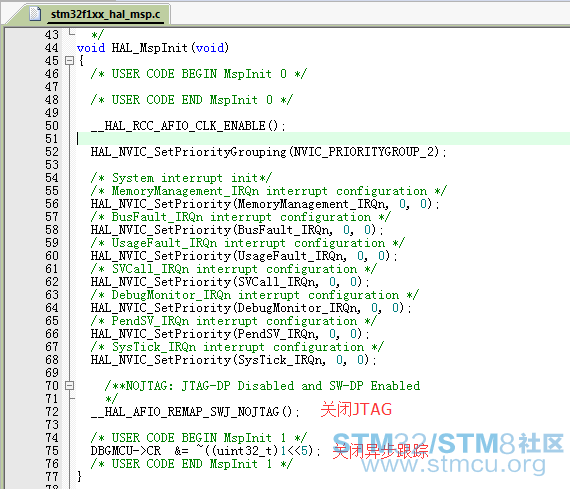
Task: Click DBGMCU->CR assignment on line 75
Action: (206, 451)
